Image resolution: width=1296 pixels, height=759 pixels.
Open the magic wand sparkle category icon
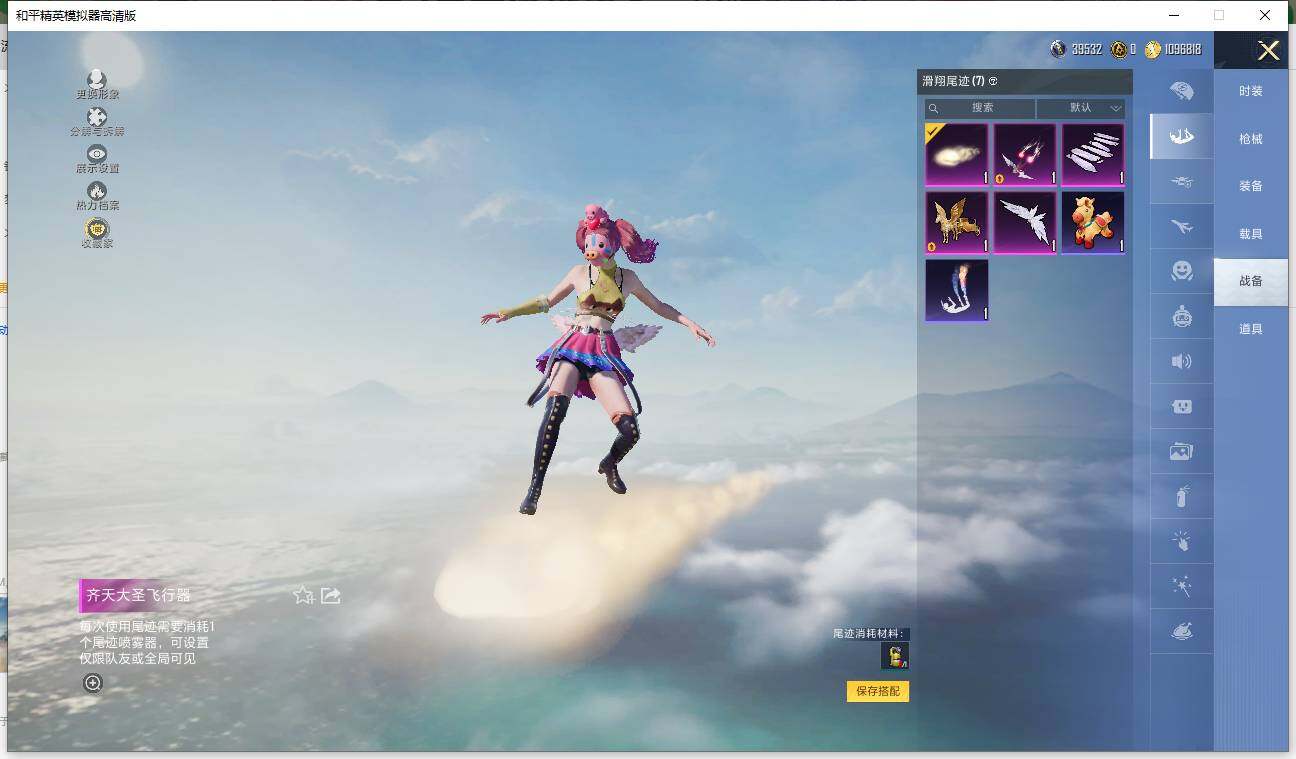[1181, 587]
